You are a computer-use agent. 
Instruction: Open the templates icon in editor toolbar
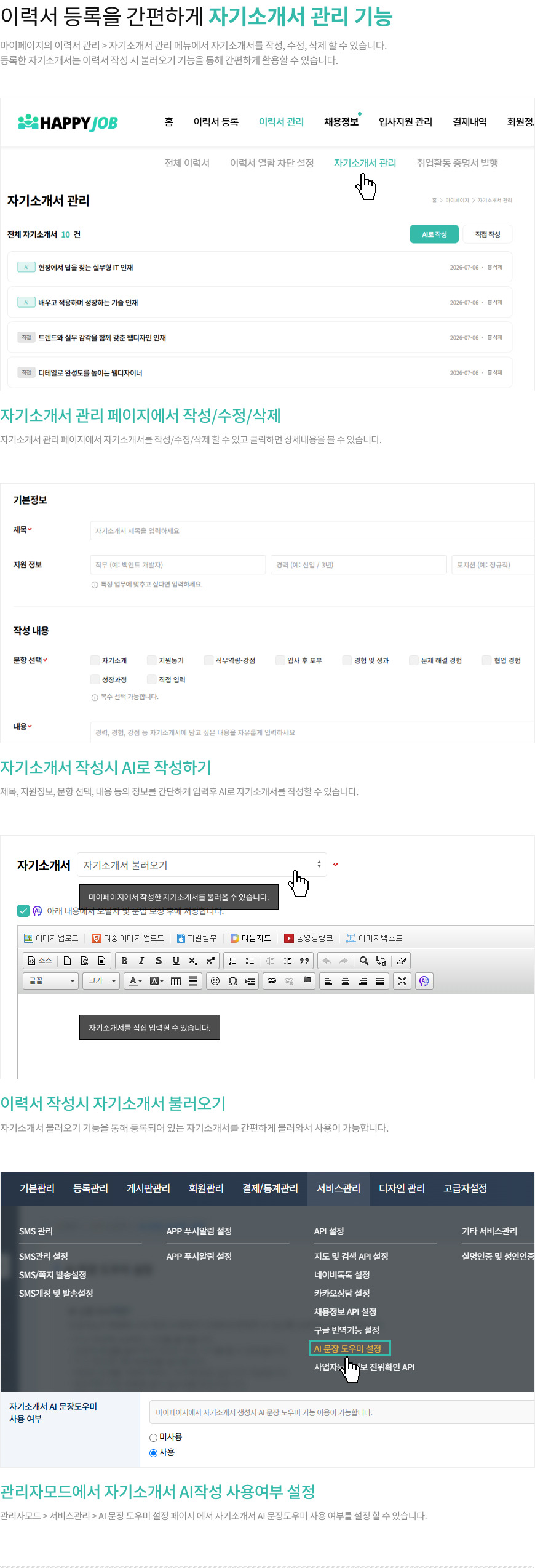(x=102, y=961)
